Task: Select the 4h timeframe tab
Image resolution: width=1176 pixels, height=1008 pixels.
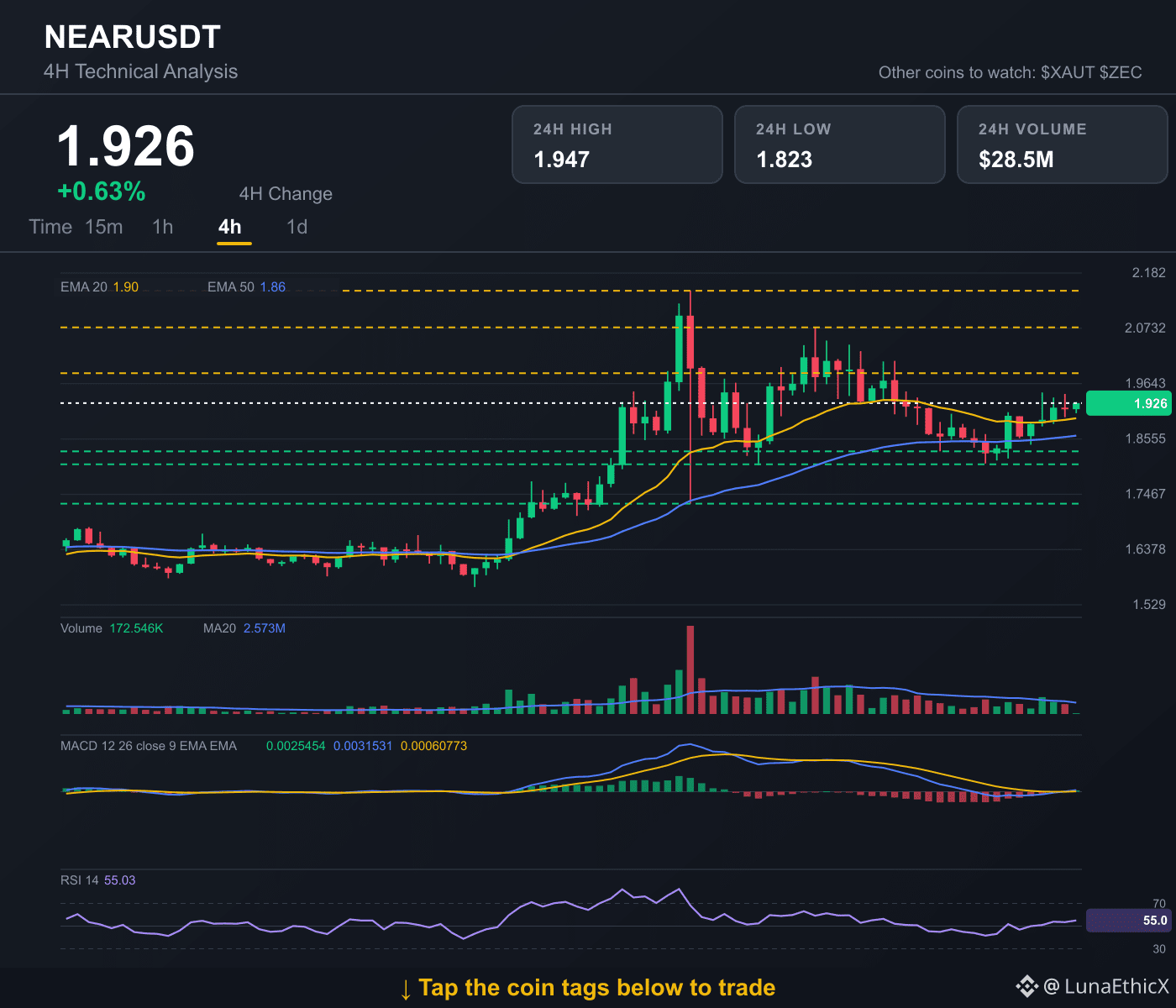Action: click(230, 227)
